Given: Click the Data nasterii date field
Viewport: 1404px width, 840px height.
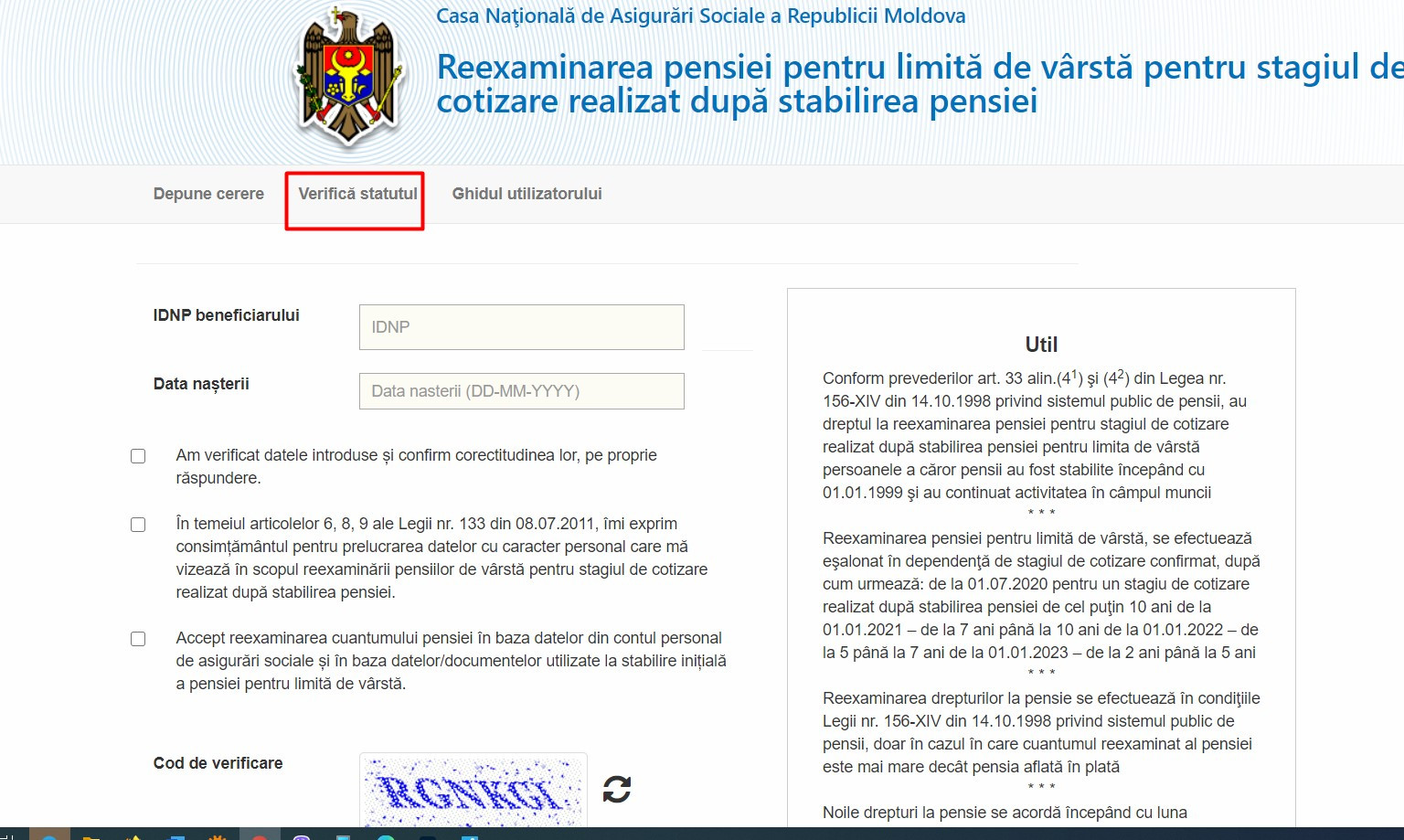Looking at the screenshot, I should pos(522,391).
